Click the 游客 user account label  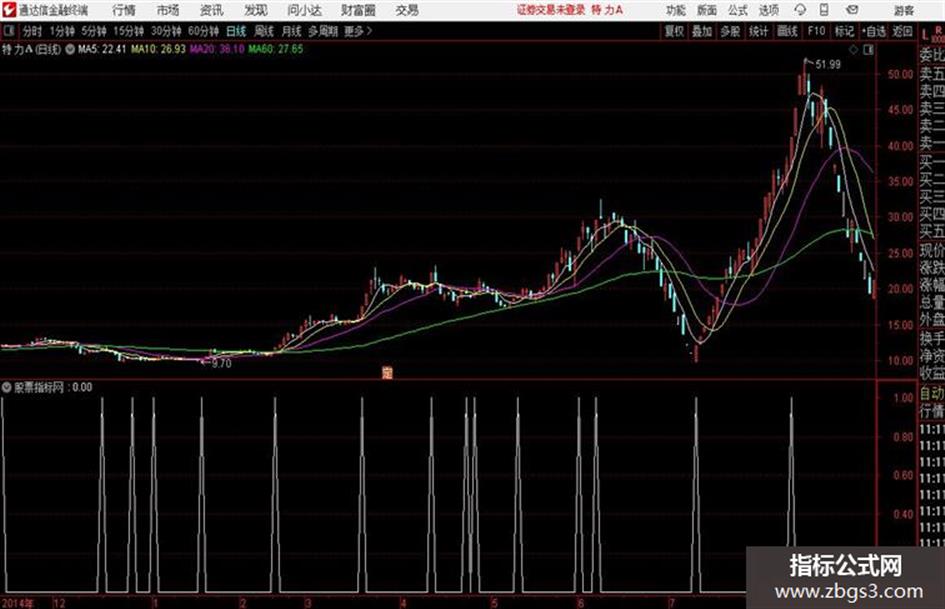(903, 10)
